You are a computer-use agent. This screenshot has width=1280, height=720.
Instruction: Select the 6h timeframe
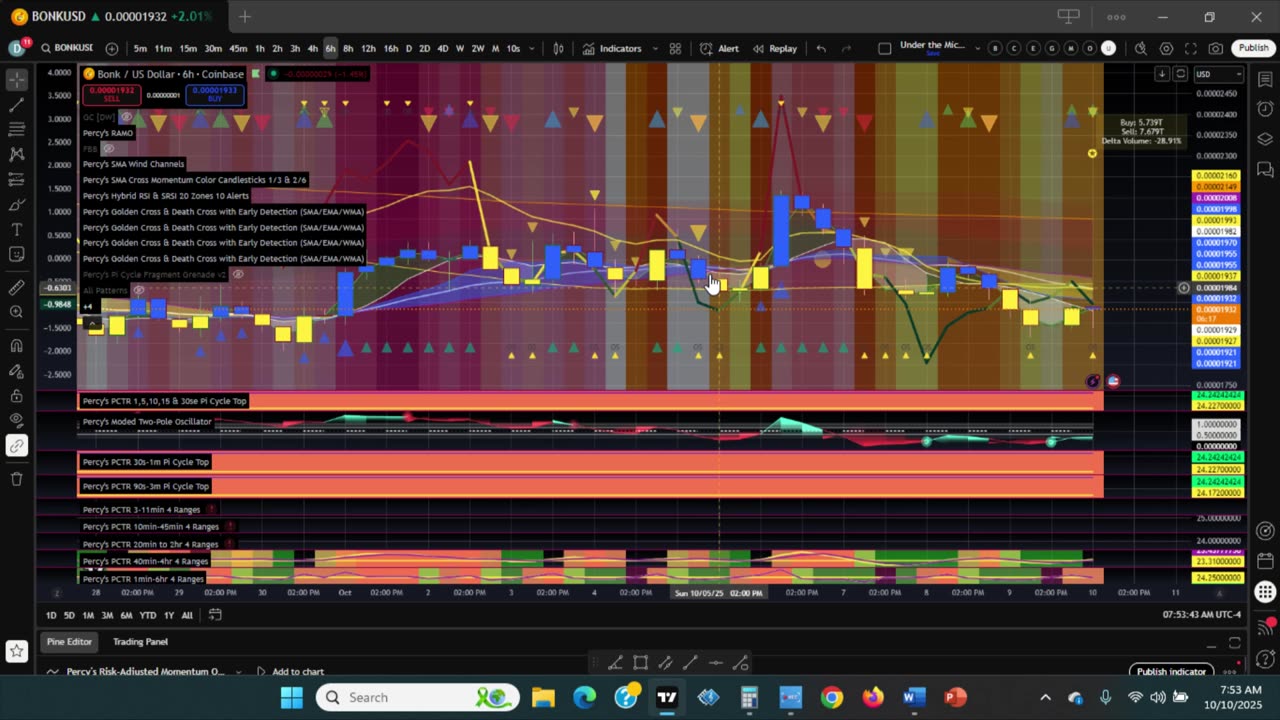coord(330,48)
